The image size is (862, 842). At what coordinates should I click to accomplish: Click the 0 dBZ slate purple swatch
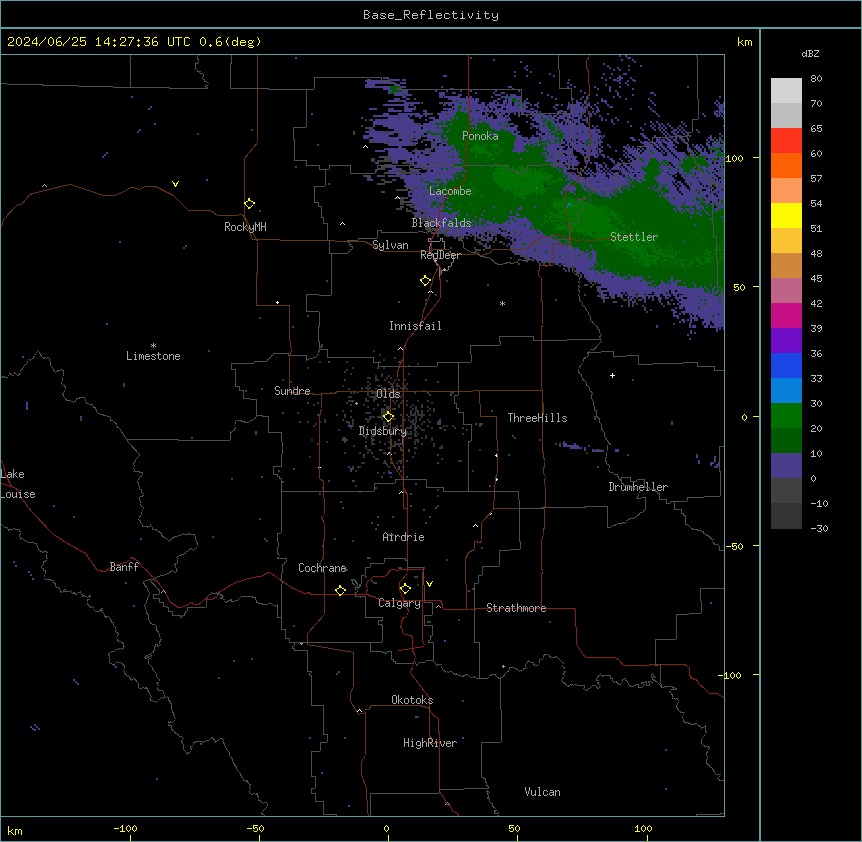click(786, 466)
